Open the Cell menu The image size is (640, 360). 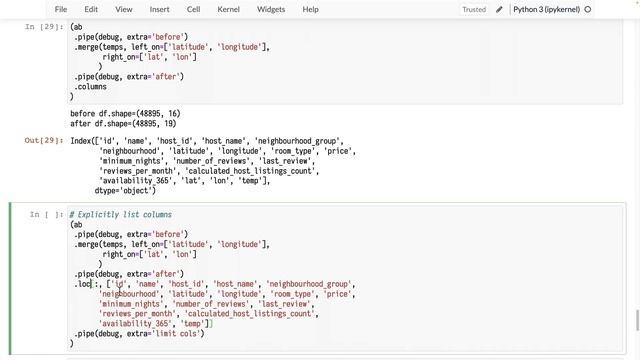coord(193,9)
